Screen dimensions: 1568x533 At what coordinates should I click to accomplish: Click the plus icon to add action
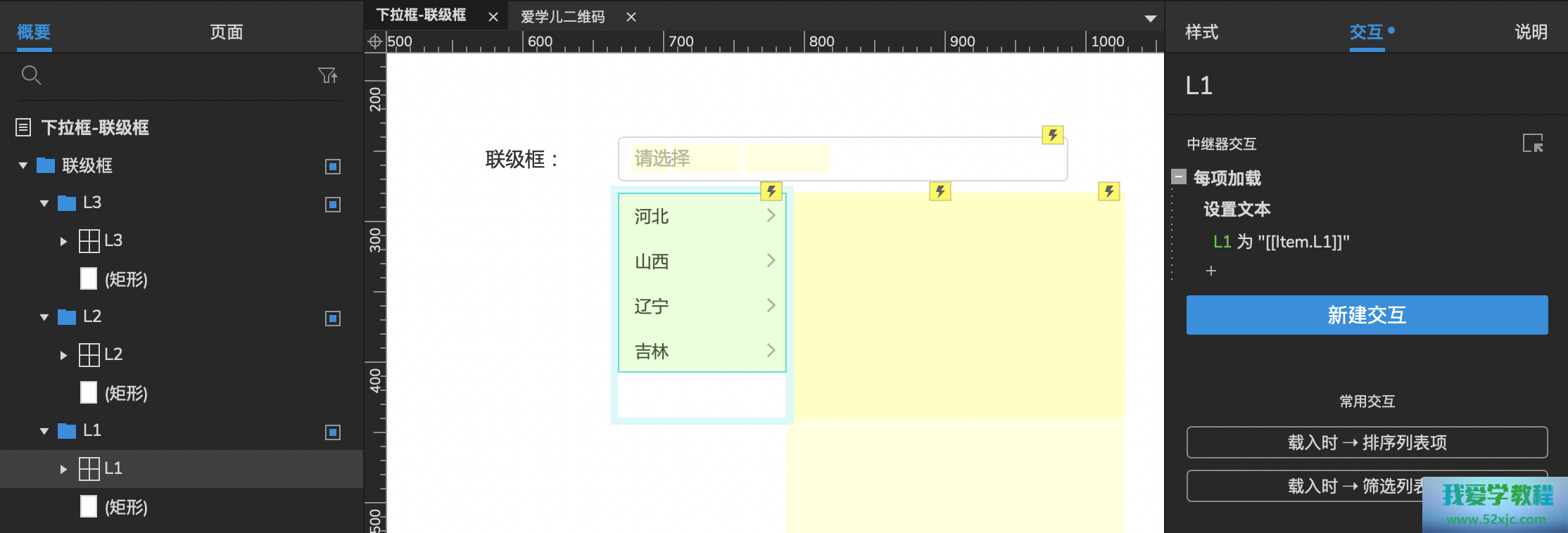point(1210,271)
